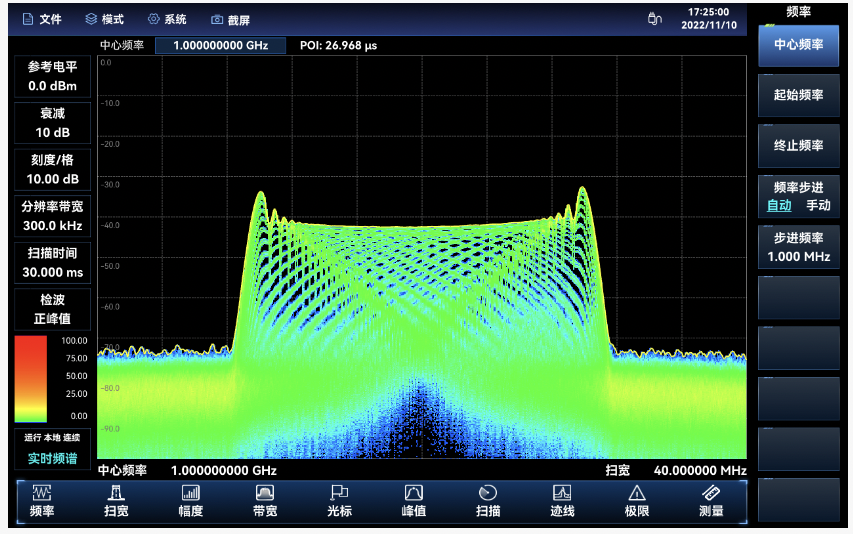Click the 中心频率 1.000000000 GHz input field
This screenshot has width=853, height=534.
(x=220, y=46)
